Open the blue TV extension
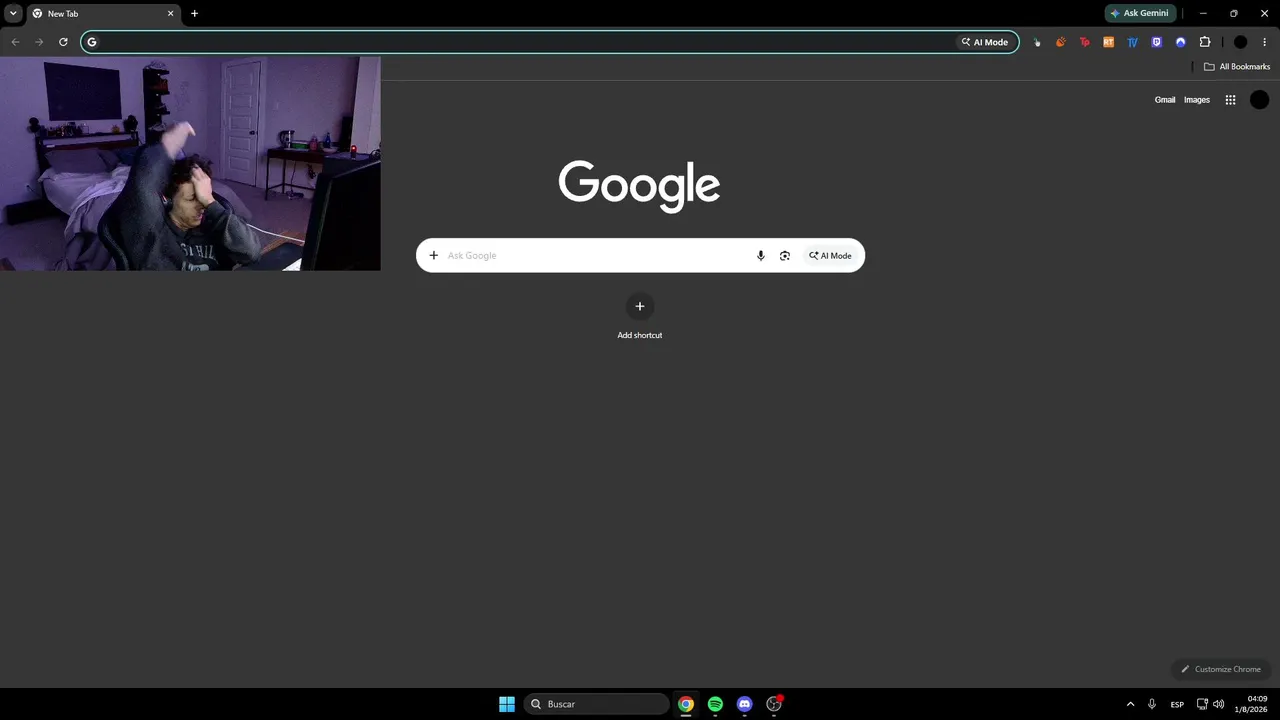 click(1132, 42)
